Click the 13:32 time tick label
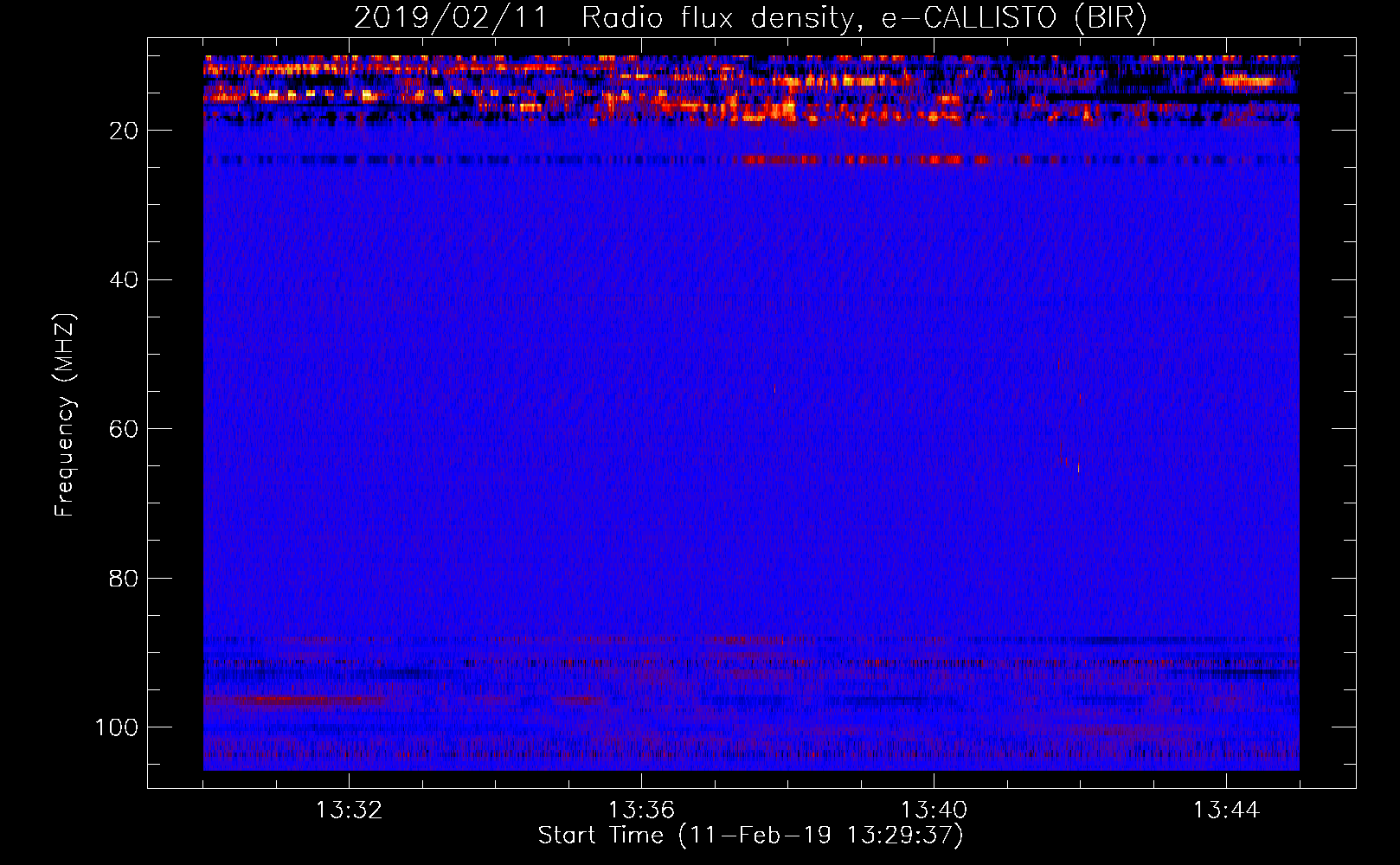1400x865 pixels. (349, 811)
